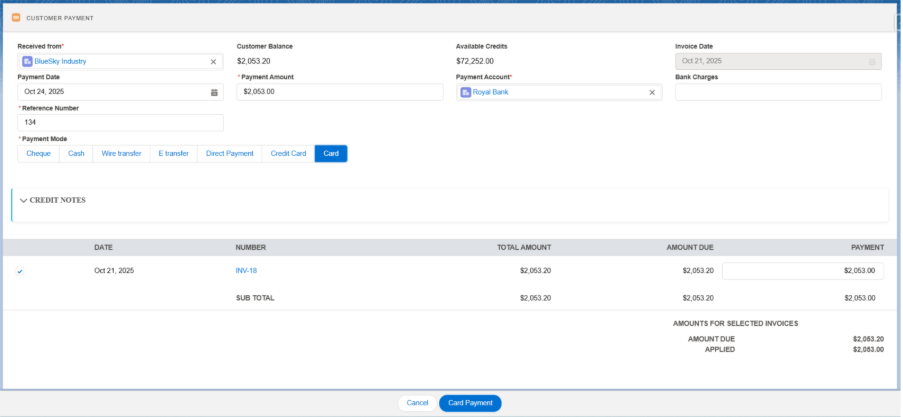Click the Bank Charges input field

point(778,92)
